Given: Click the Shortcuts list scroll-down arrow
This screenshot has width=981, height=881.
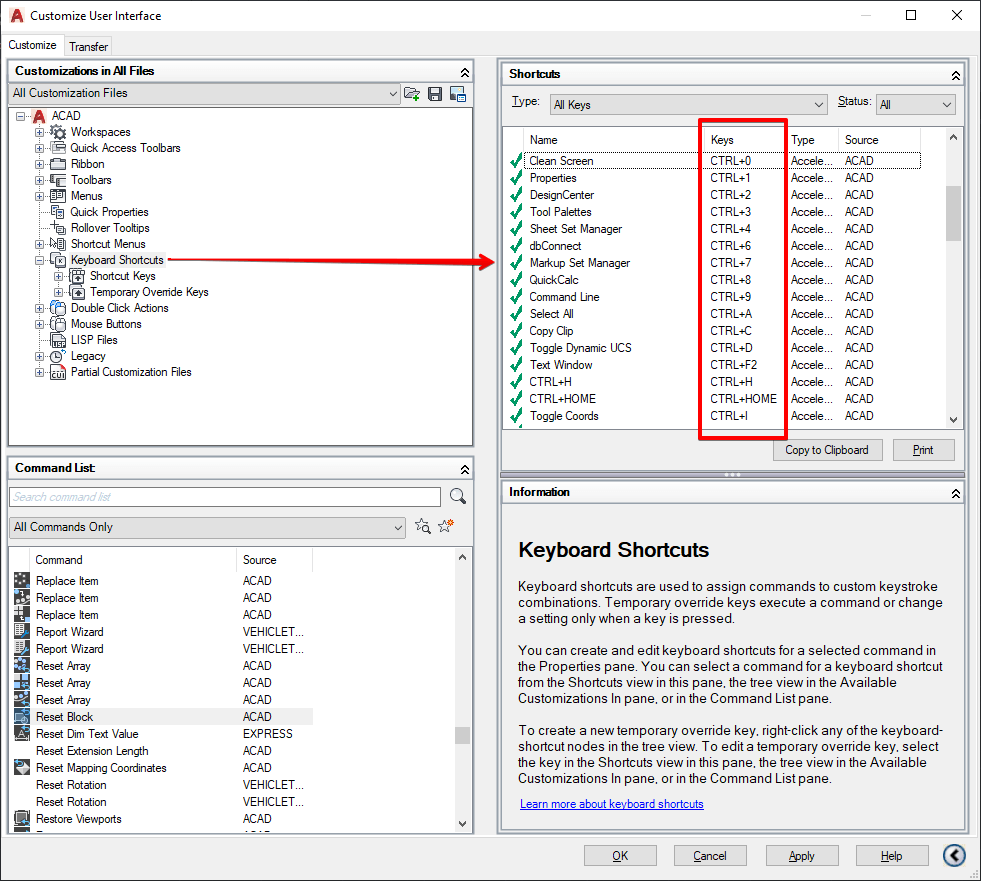Looking at the screenshot, I should 953,420.
